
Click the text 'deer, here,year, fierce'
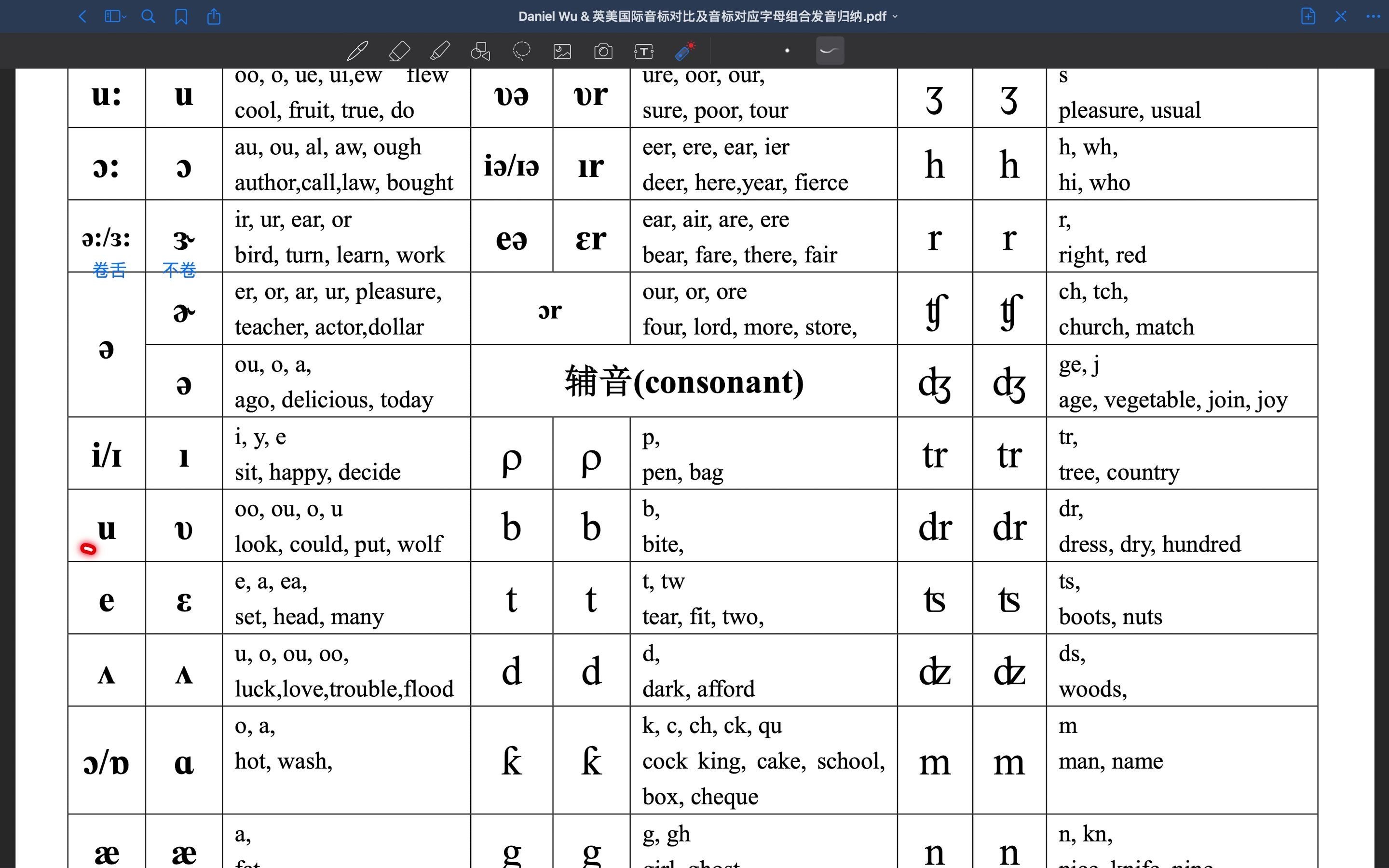pos(745,183)
